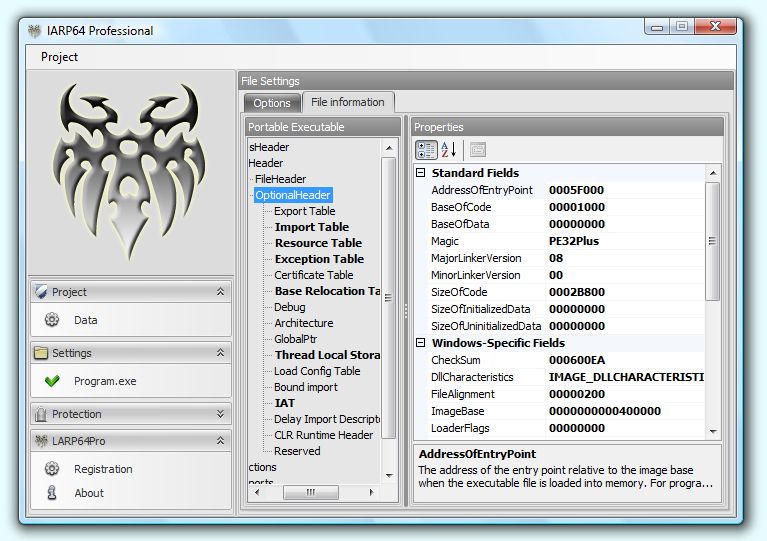The image size is (767, 541).
Task: Click the Project panel header icon
Action: point(41,292)
